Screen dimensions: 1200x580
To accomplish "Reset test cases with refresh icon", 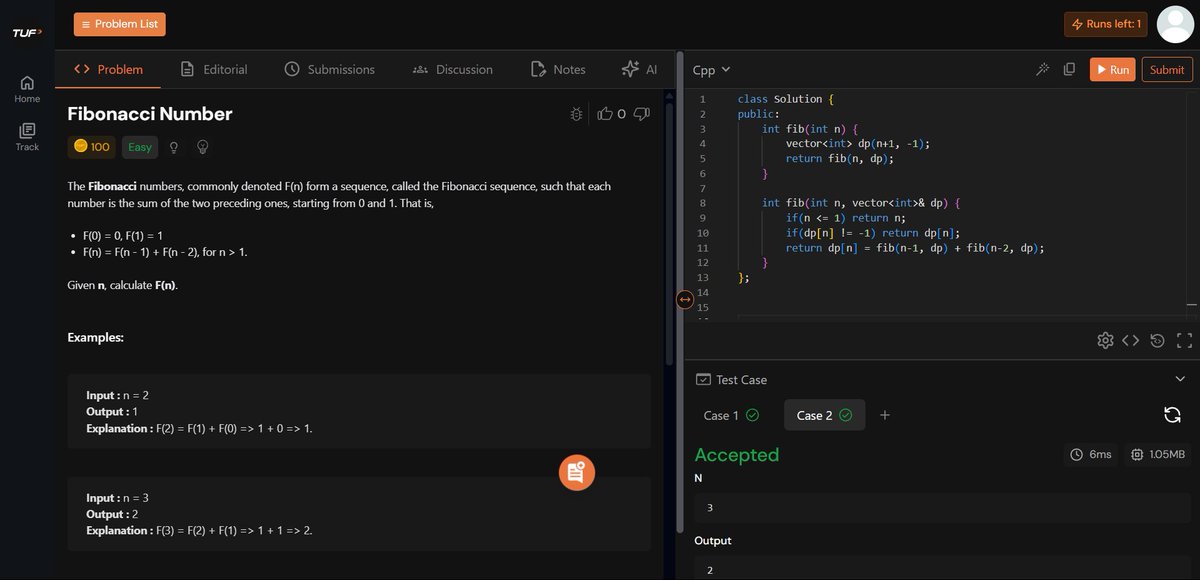I will click(x=1173, y=415).
